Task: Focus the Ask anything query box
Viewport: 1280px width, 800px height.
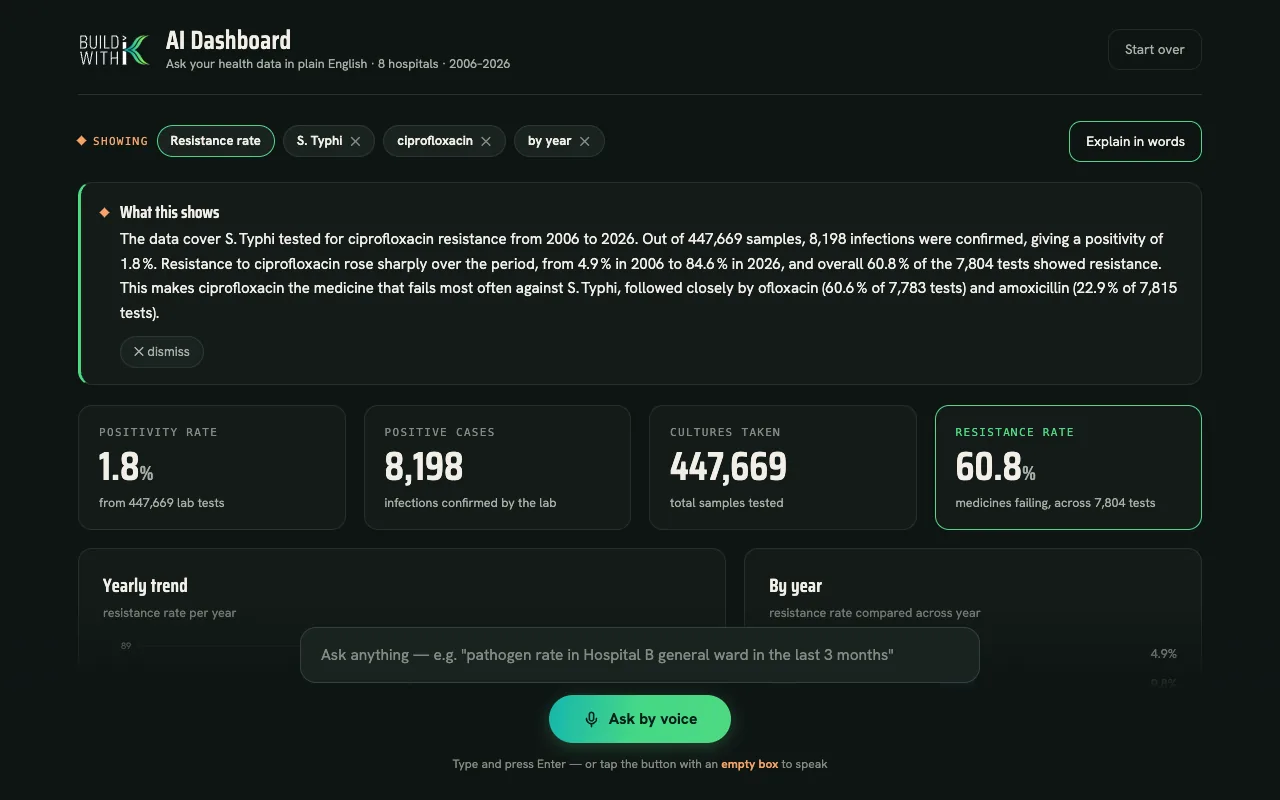Action: click(x=640, y=655)
